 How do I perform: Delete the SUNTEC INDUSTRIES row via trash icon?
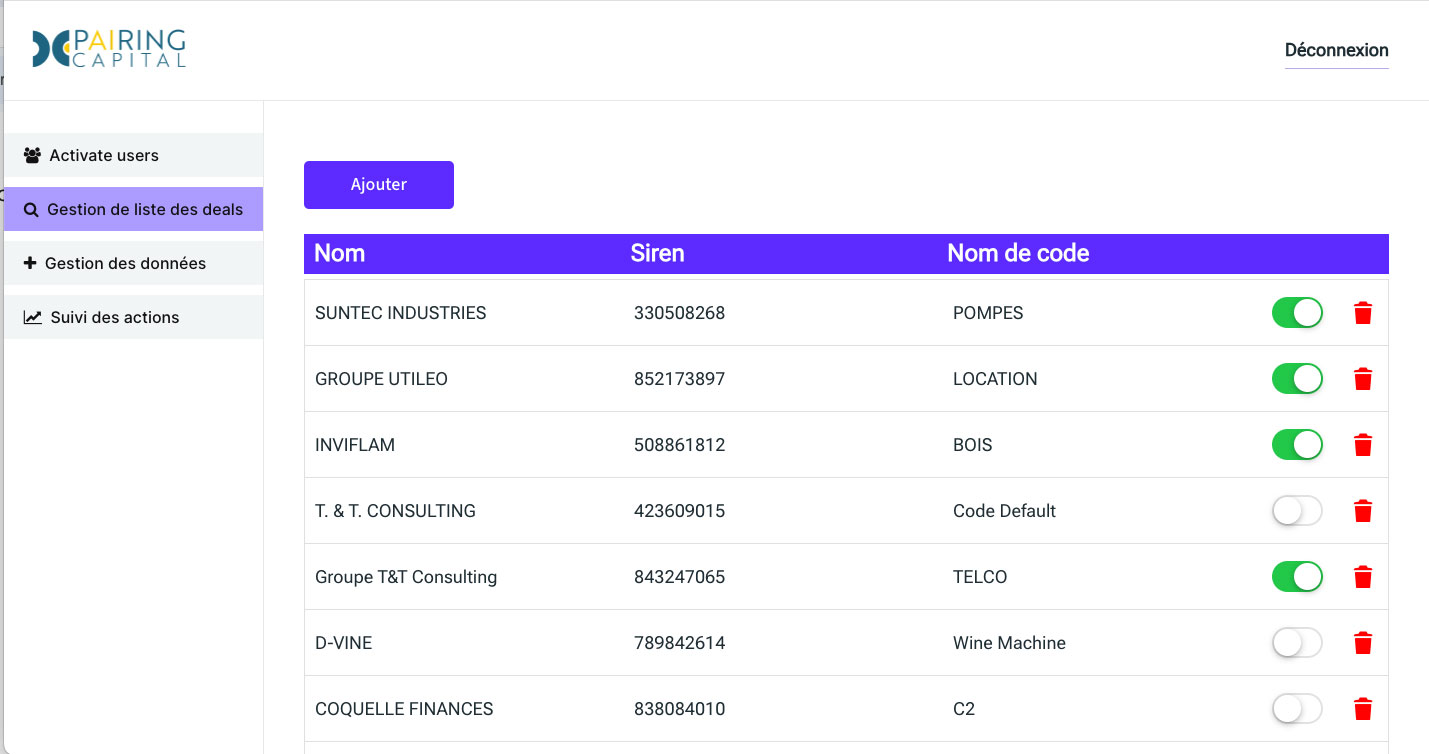click(1362, 313)
